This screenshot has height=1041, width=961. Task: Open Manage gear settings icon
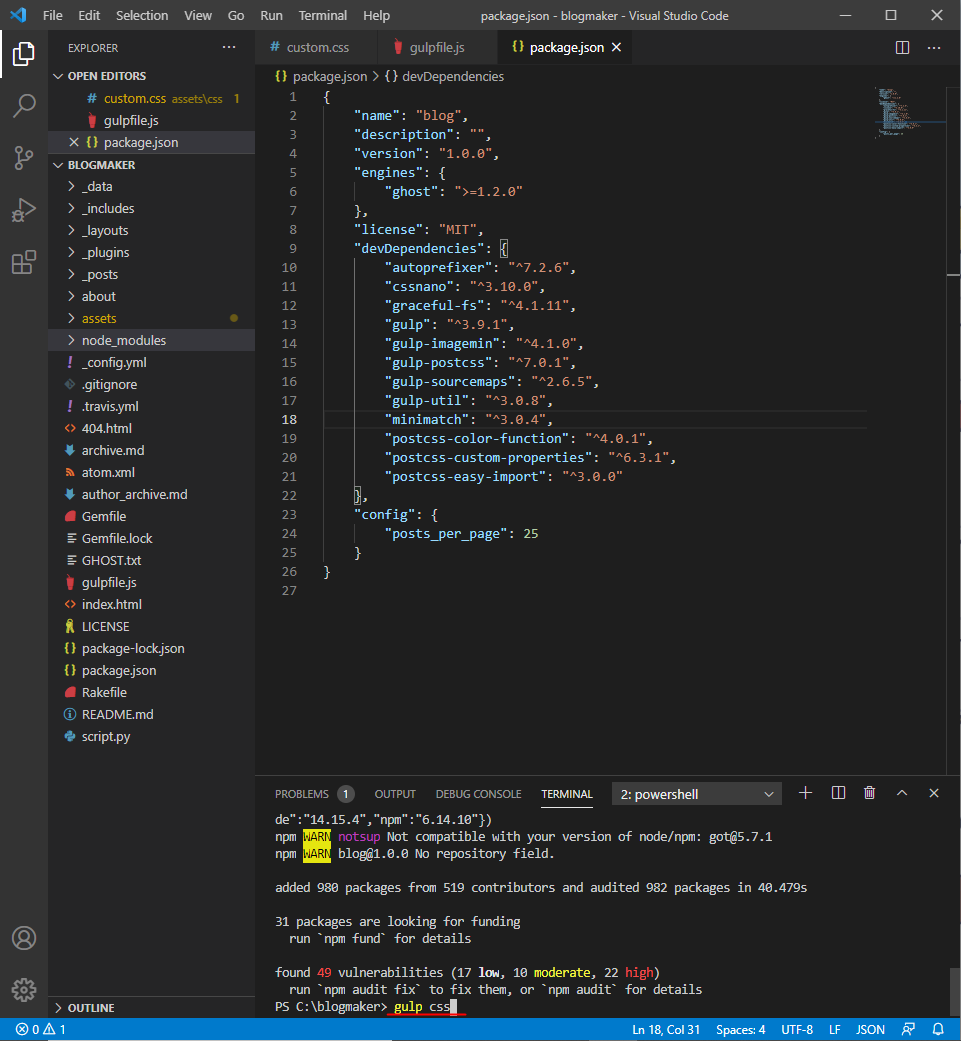point(24,989)
